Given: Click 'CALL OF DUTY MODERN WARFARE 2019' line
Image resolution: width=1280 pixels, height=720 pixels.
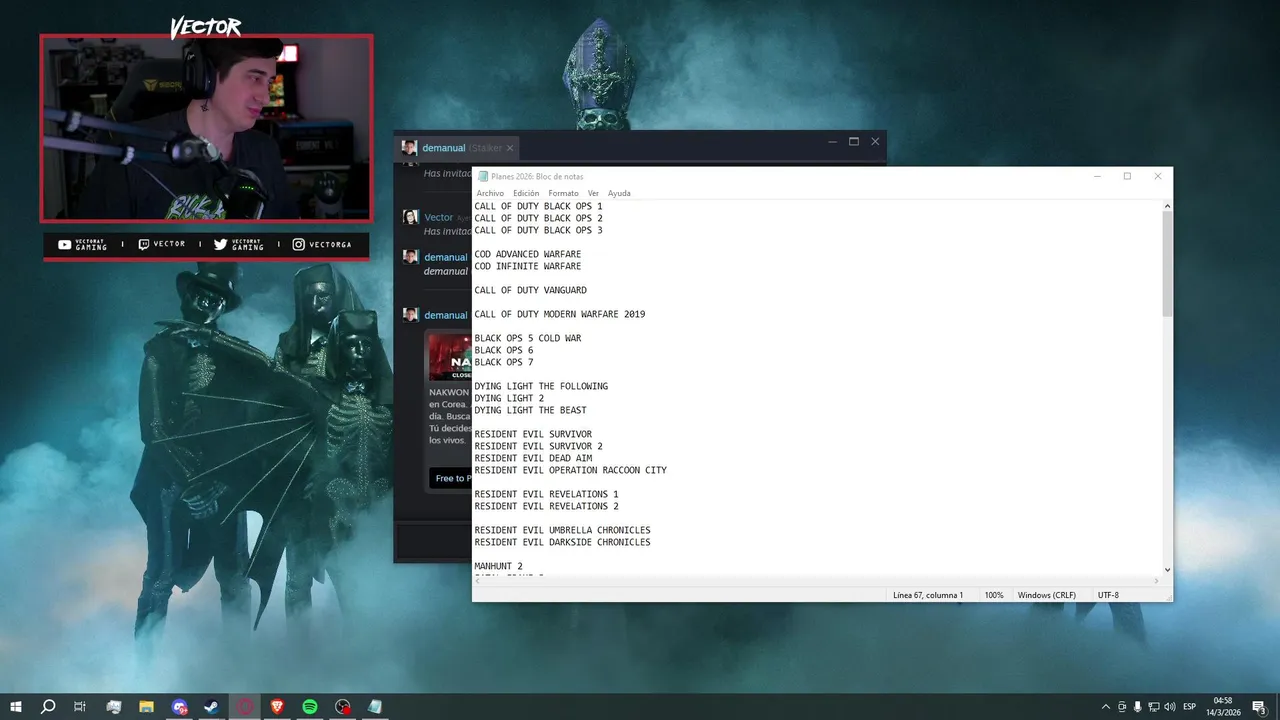Looking at the screenshot, I should point(560,314).
